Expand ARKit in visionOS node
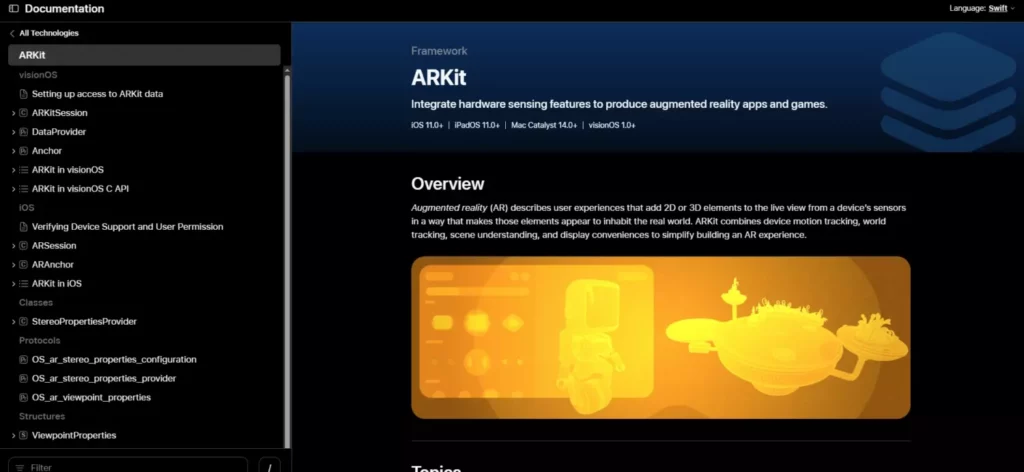 coord(14,170)
